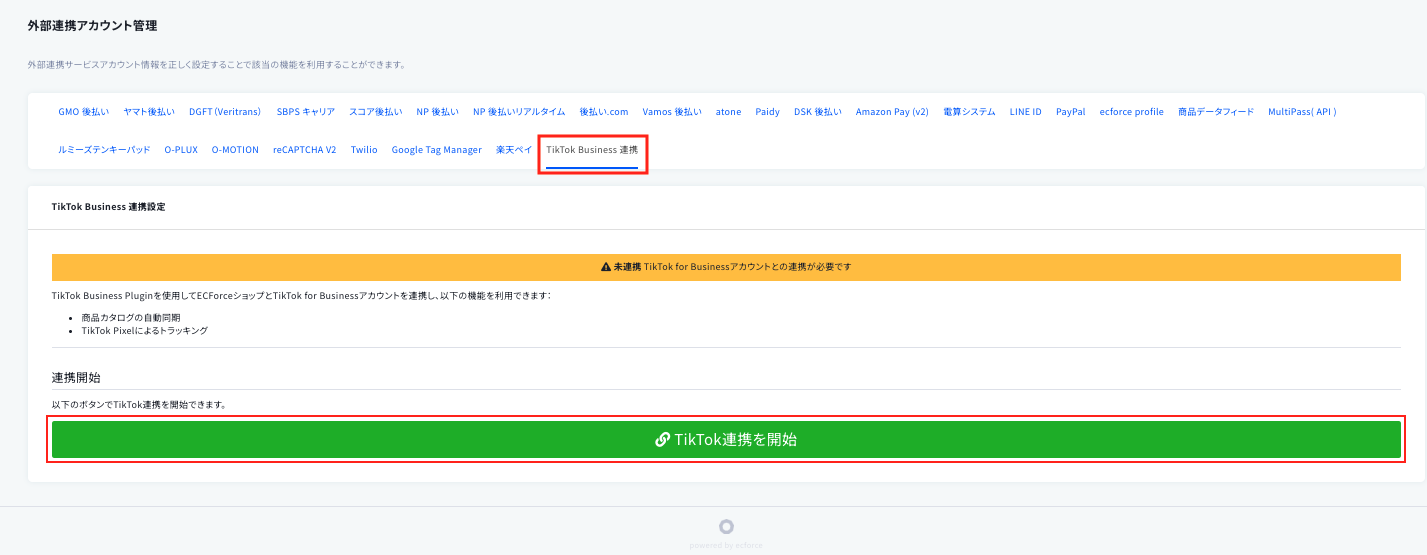
Task: Switch to ヤマト後払い tab
Action: coord(149,112)
